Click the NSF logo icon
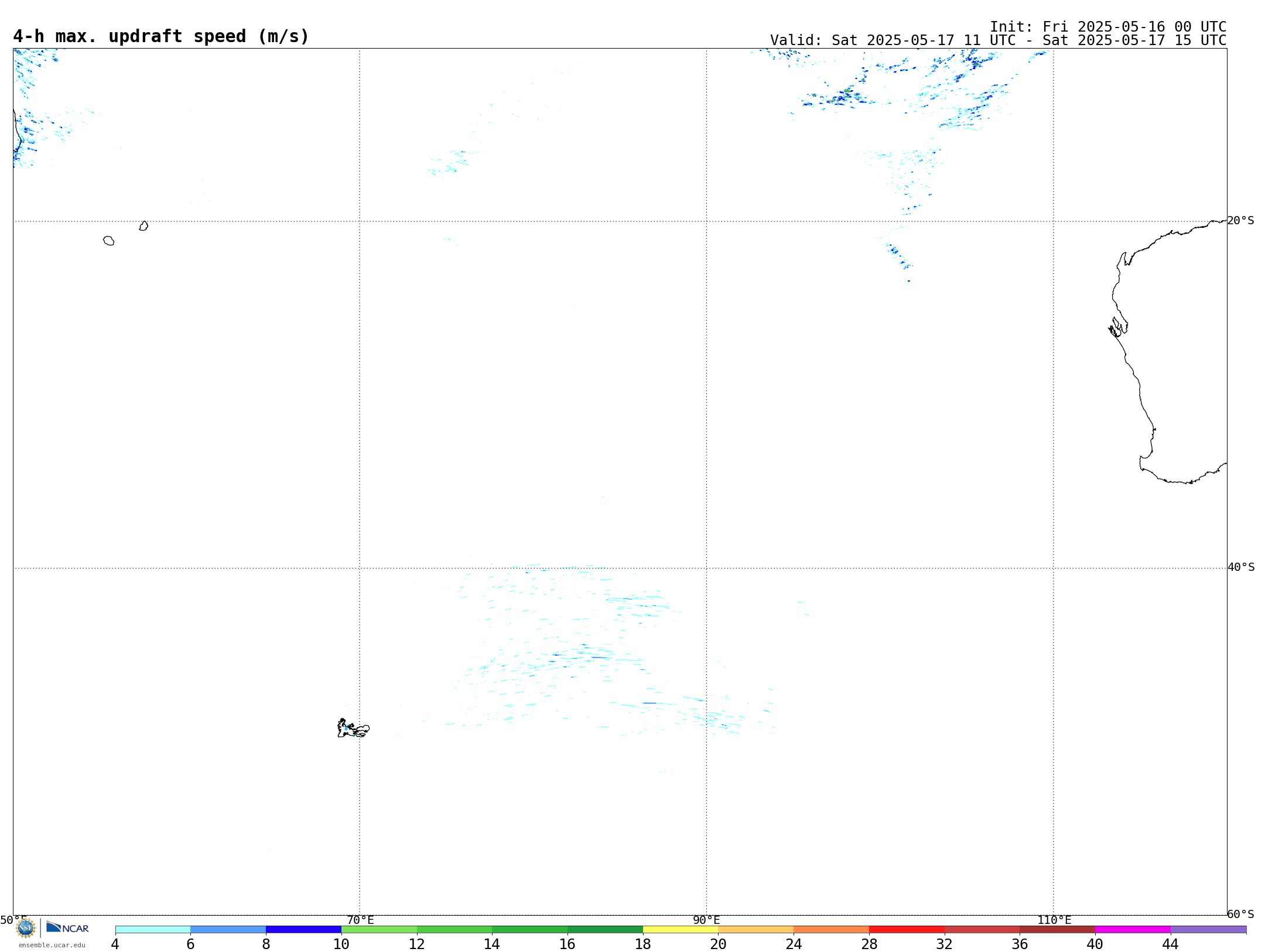 point(25,928)
